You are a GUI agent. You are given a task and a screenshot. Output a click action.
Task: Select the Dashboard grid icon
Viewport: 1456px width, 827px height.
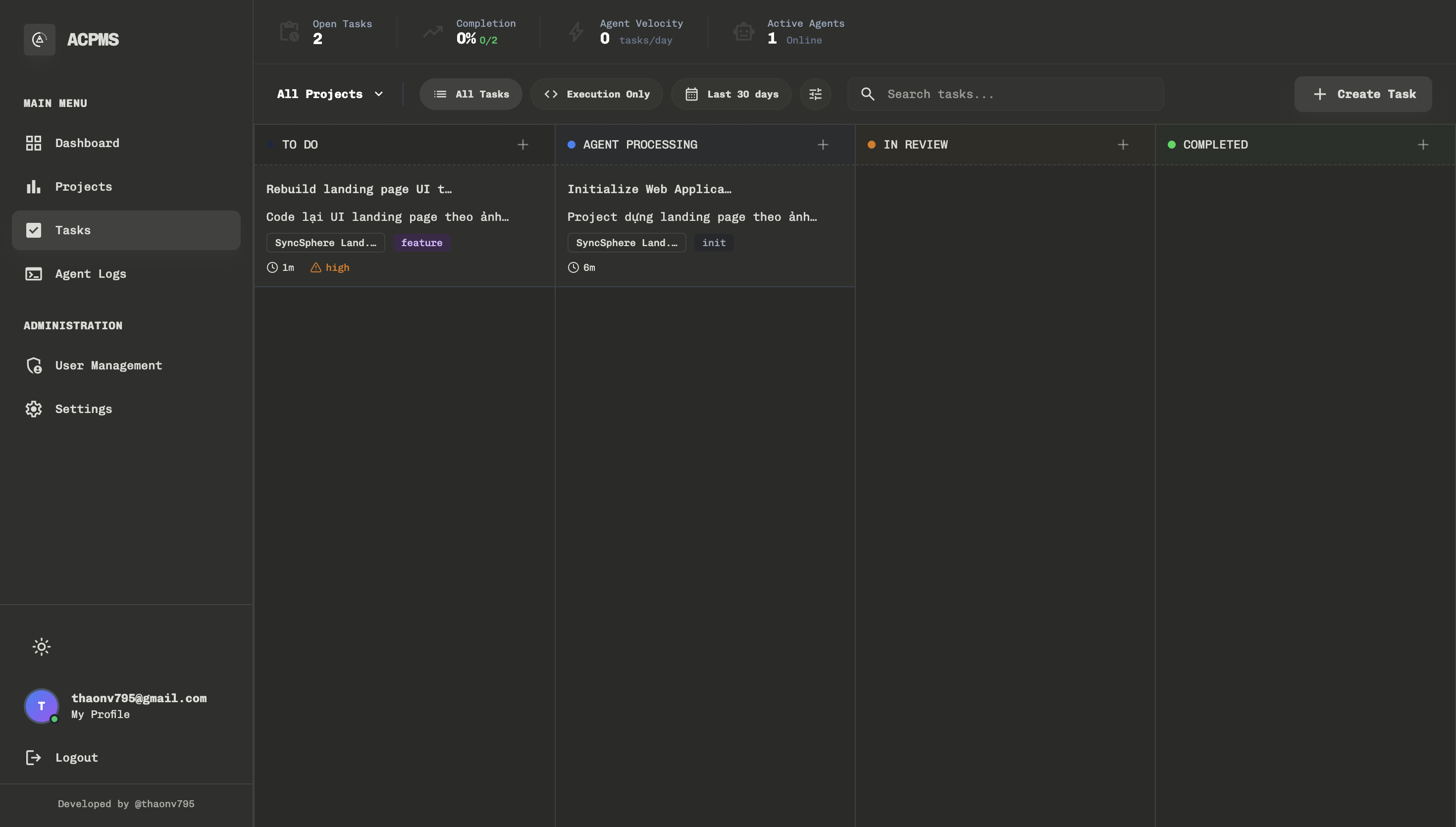(x=34, y=143)
